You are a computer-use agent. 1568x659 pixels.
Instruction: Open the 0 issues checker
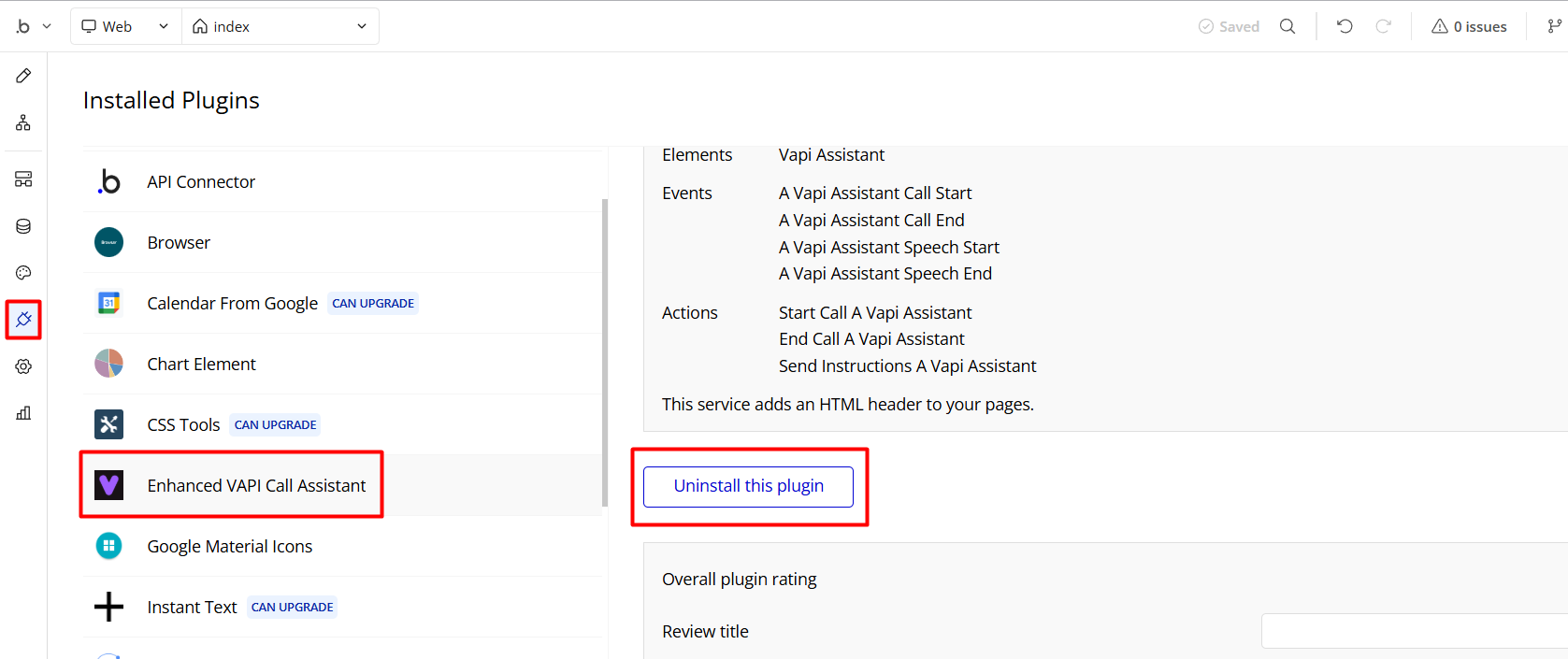(x=1469, y=26)
